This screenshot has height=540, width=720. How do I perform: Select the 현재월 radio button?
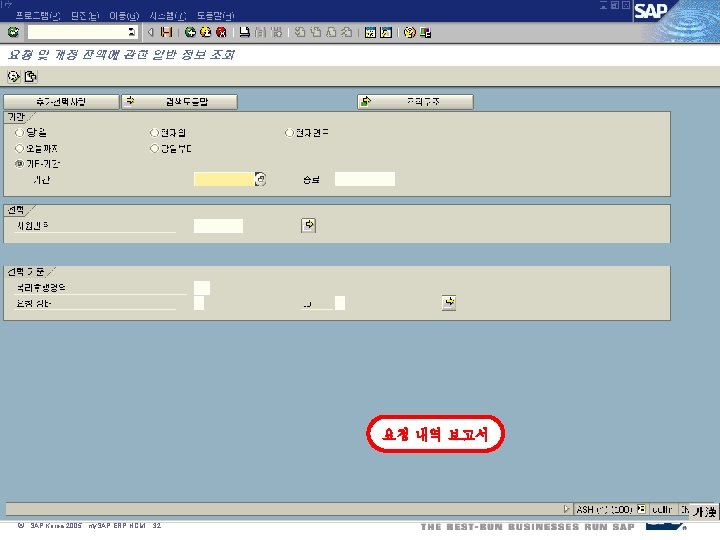pos(154,133)
